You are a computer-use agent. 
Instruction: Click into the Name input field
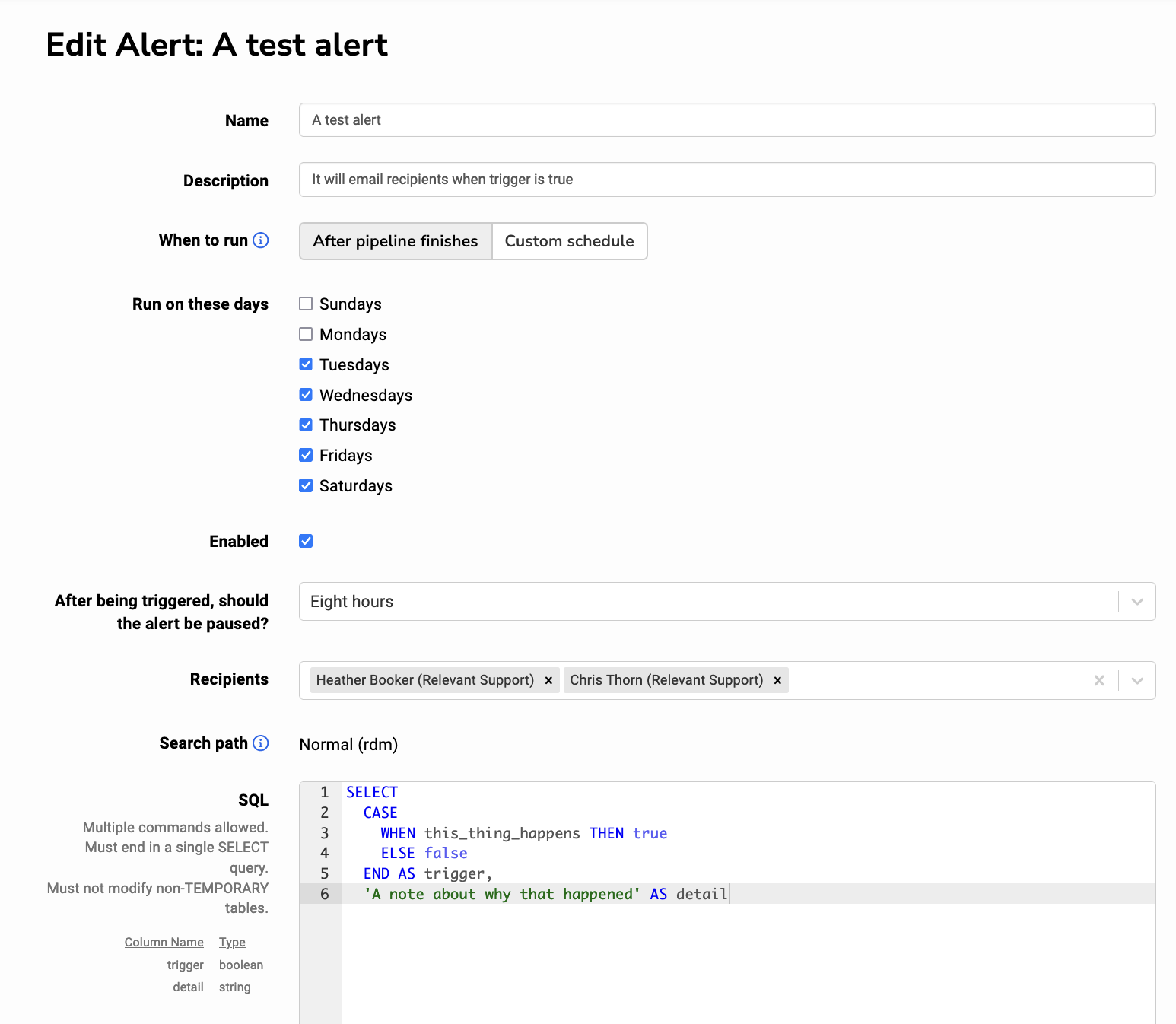coord(726,120)
